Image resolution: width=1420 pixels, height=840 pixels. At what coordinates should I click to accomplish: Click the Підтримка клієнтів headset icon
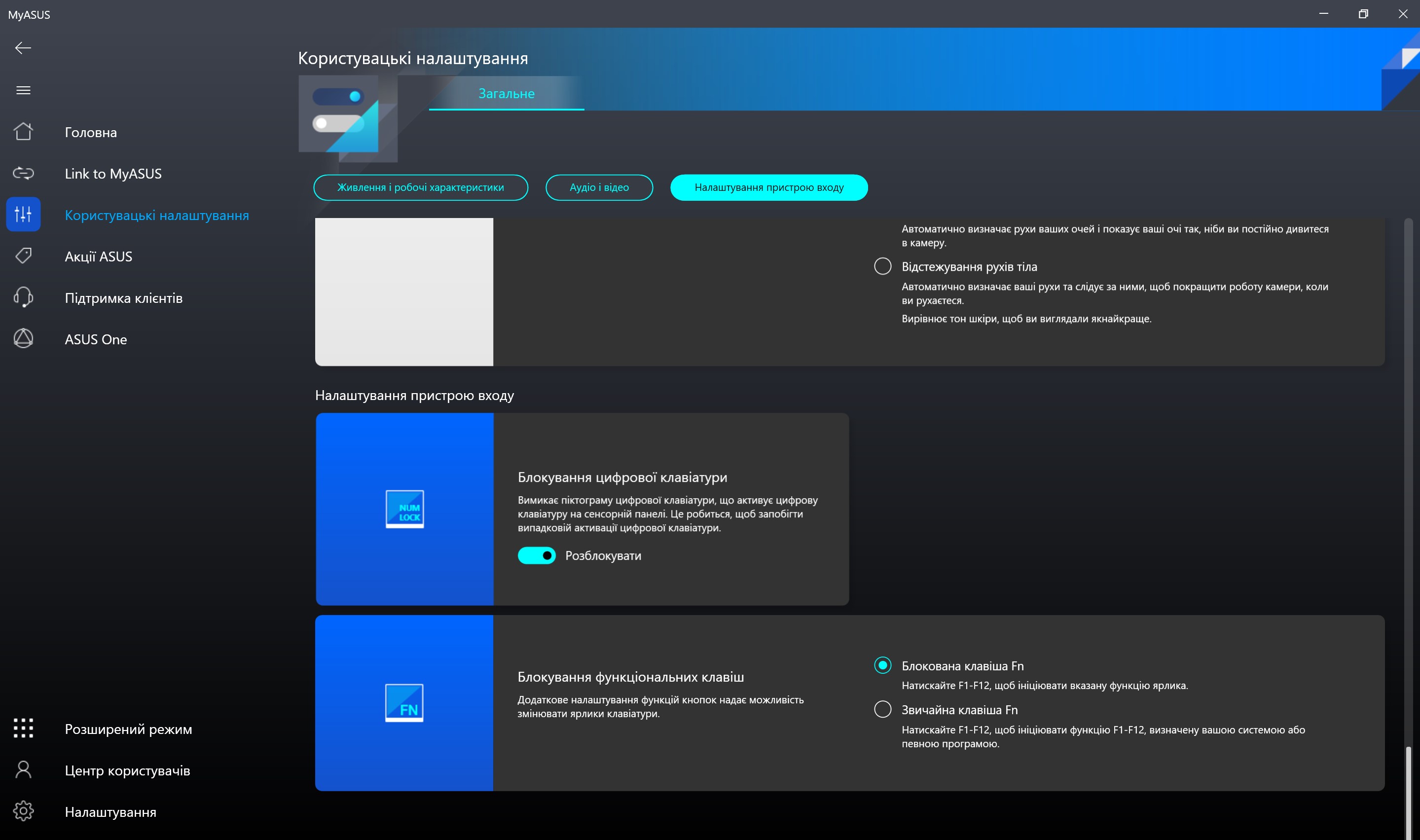point(23,297)
